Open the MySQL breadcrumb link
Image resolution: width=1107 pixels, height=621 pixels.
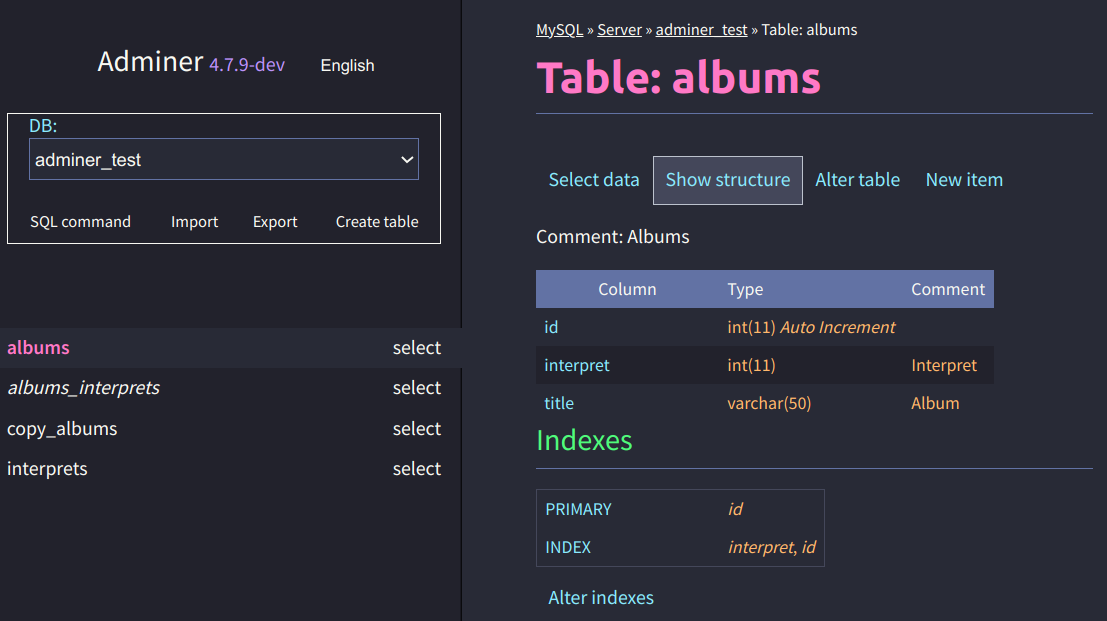tap(559, 29)
